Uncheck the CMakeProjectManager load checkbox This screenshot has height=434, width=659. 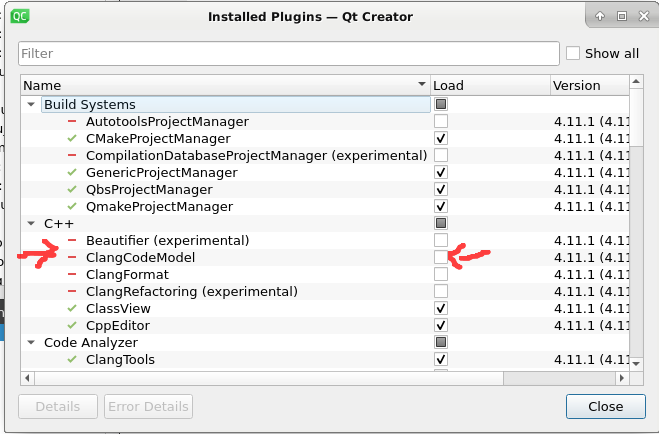click(x=441, y=138)
